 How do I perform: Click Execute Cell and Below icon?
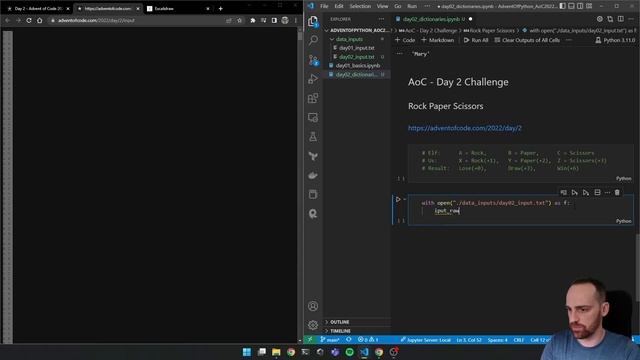point(586,192)
